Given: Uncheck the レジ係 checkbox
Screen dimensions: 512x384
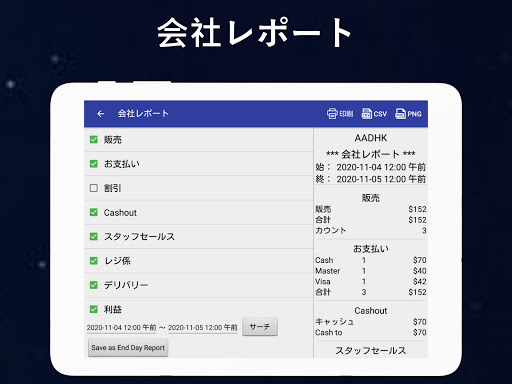Looking at the screenshot, I should click(94, 261).
